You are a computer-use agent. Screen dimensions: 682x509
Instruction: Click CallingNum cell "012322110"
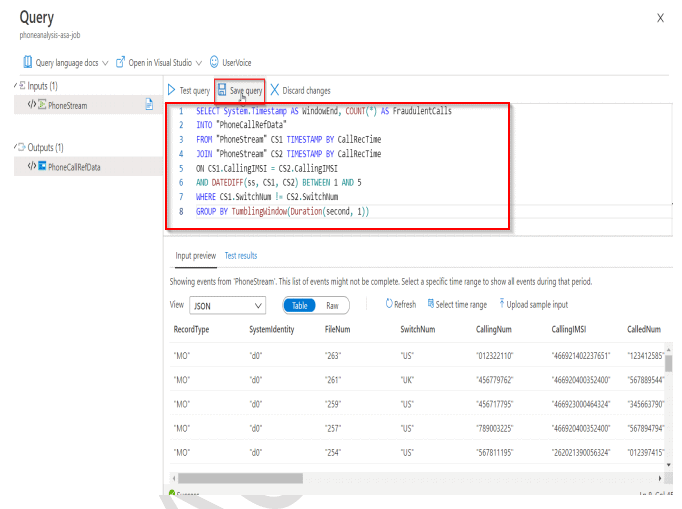495,356
